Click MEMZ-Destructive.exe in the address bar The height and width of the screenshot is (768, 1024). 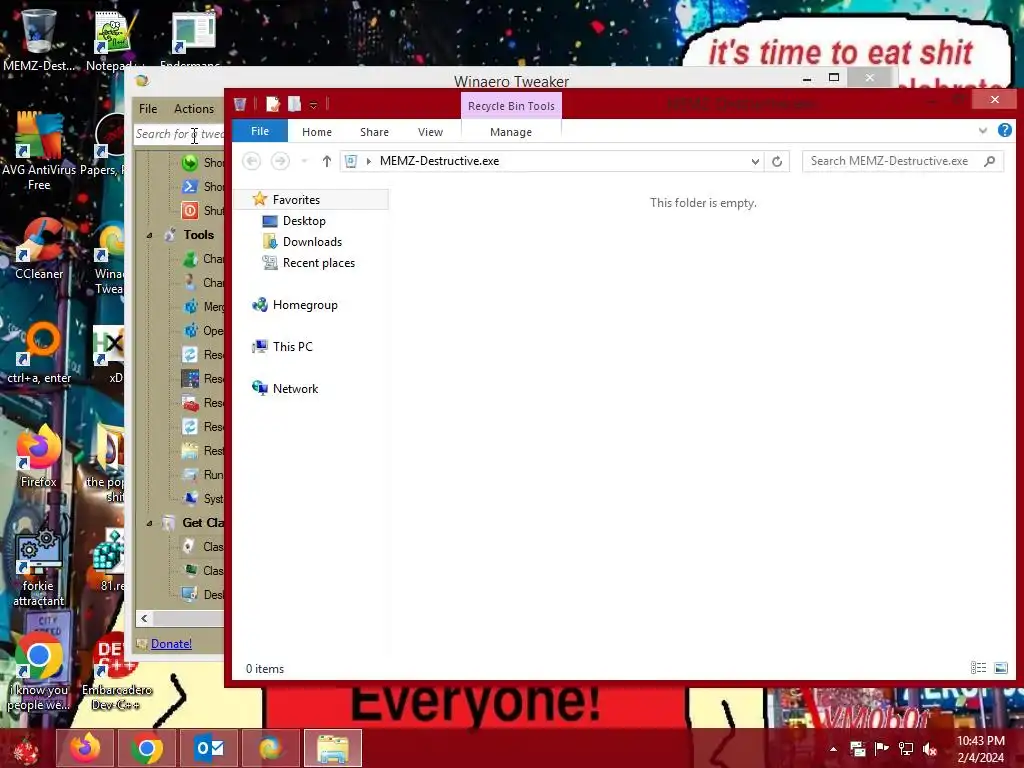coord(440,161)
